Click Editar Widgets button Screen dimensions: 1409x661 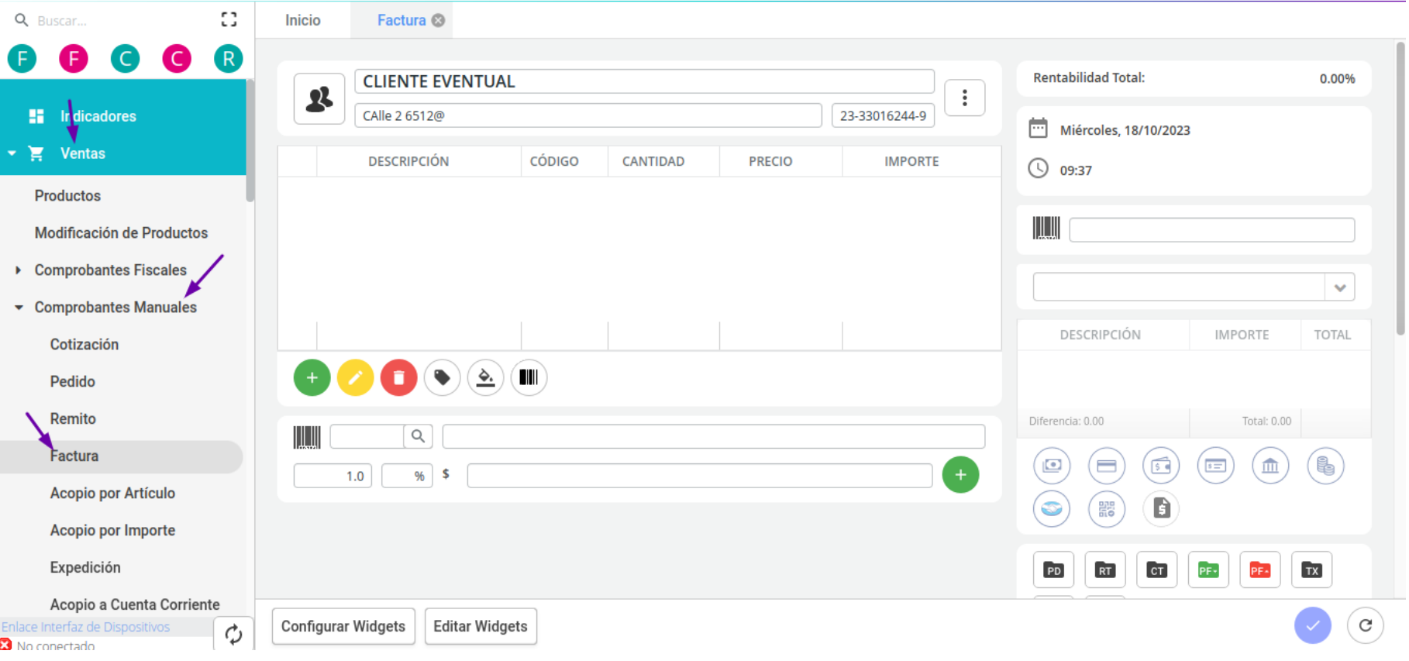(x=481, y=626)
